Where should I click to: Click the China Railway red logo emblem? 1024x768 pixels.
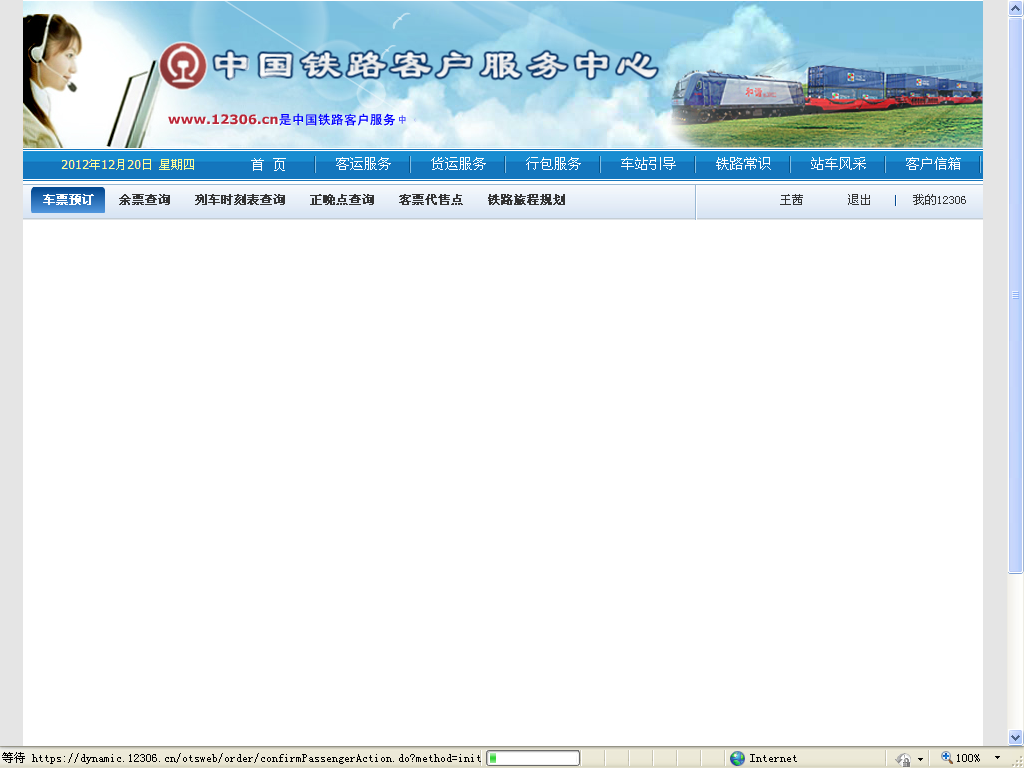coord(183,65)
